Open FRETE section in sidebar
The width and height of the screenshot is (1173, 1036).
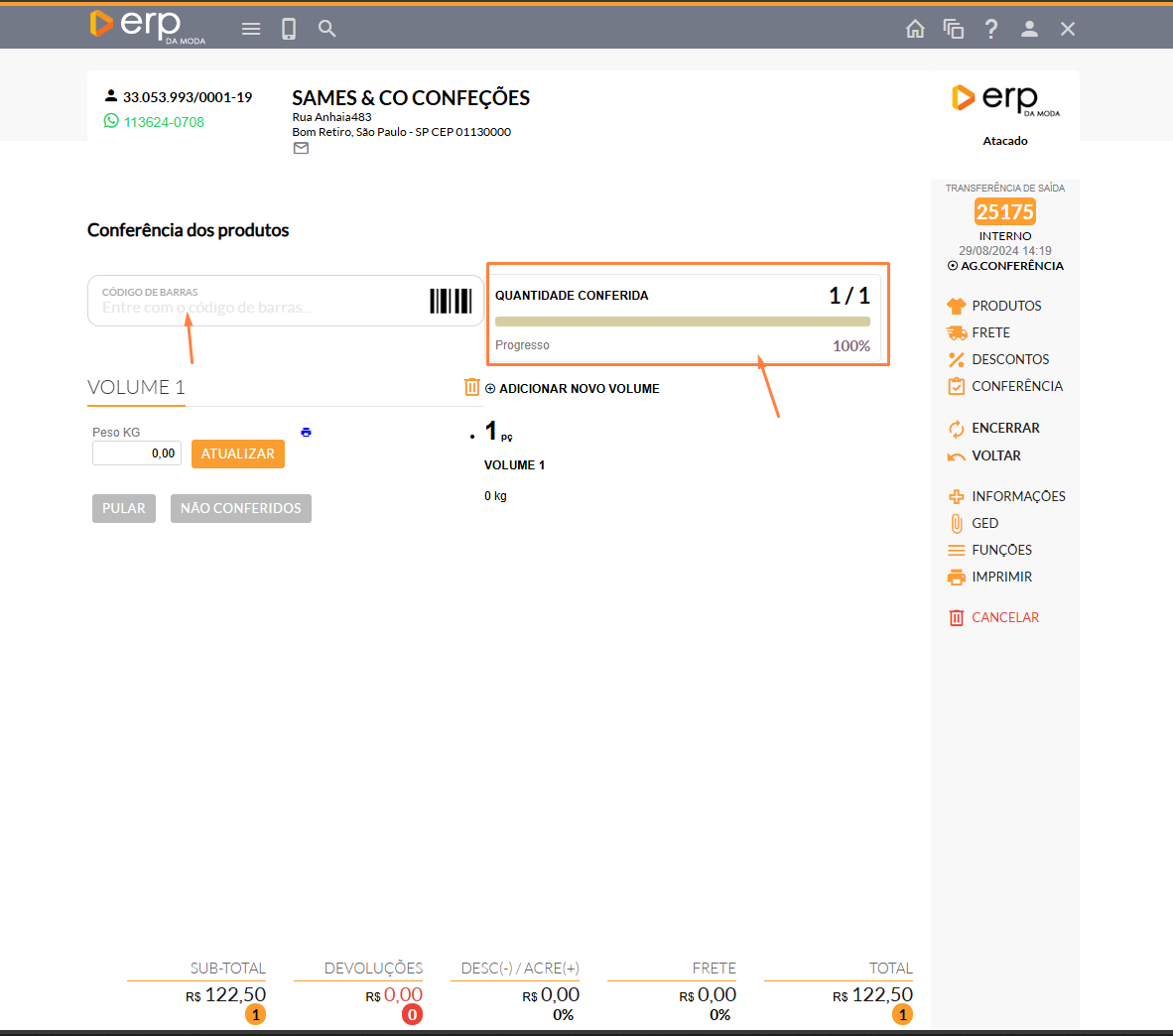pos(990,332)
